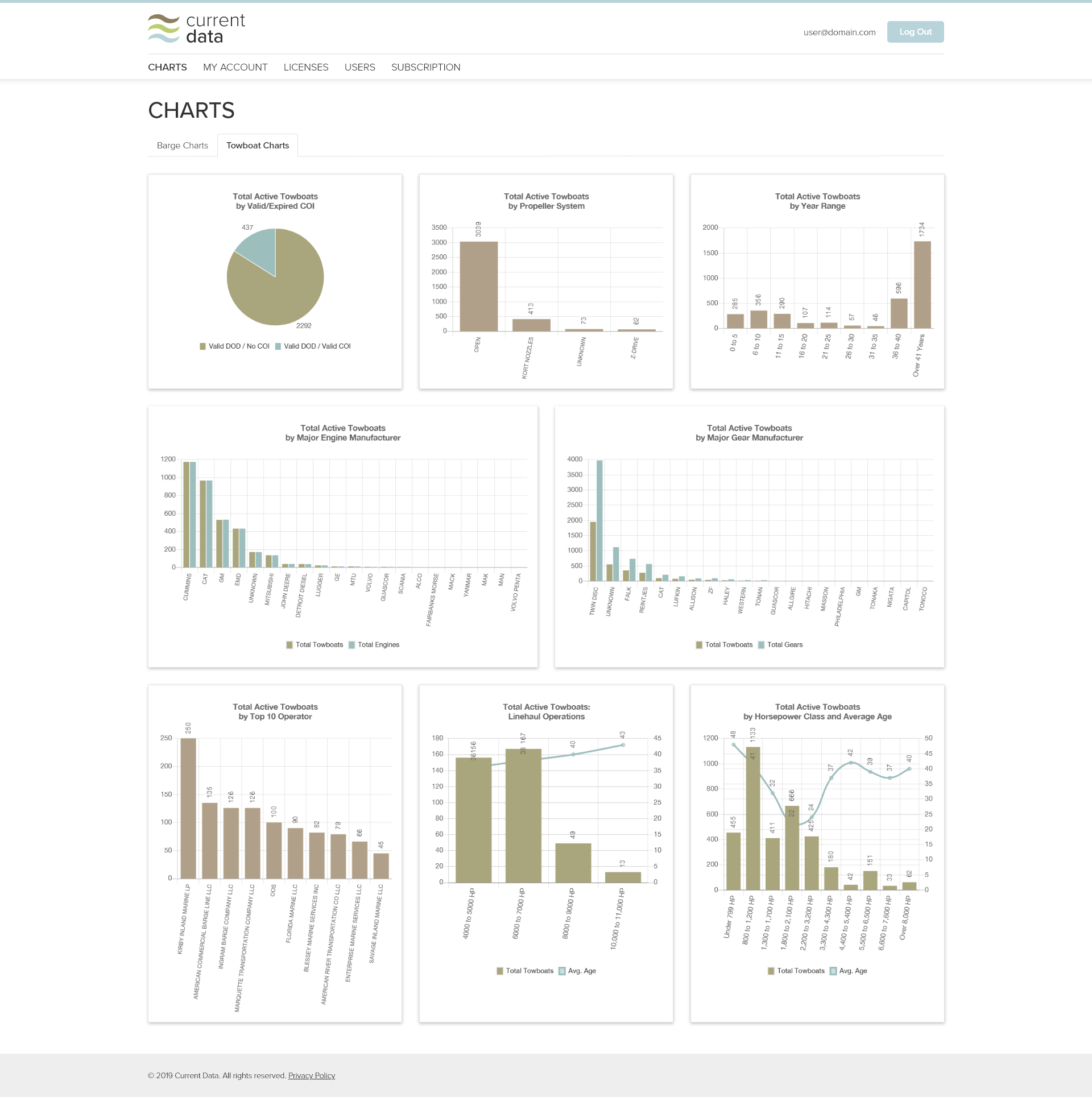Toggle Total Towboats legend in Horsepower Class chart
The image size is (1092, 1097).
click(x=796, y=971)
